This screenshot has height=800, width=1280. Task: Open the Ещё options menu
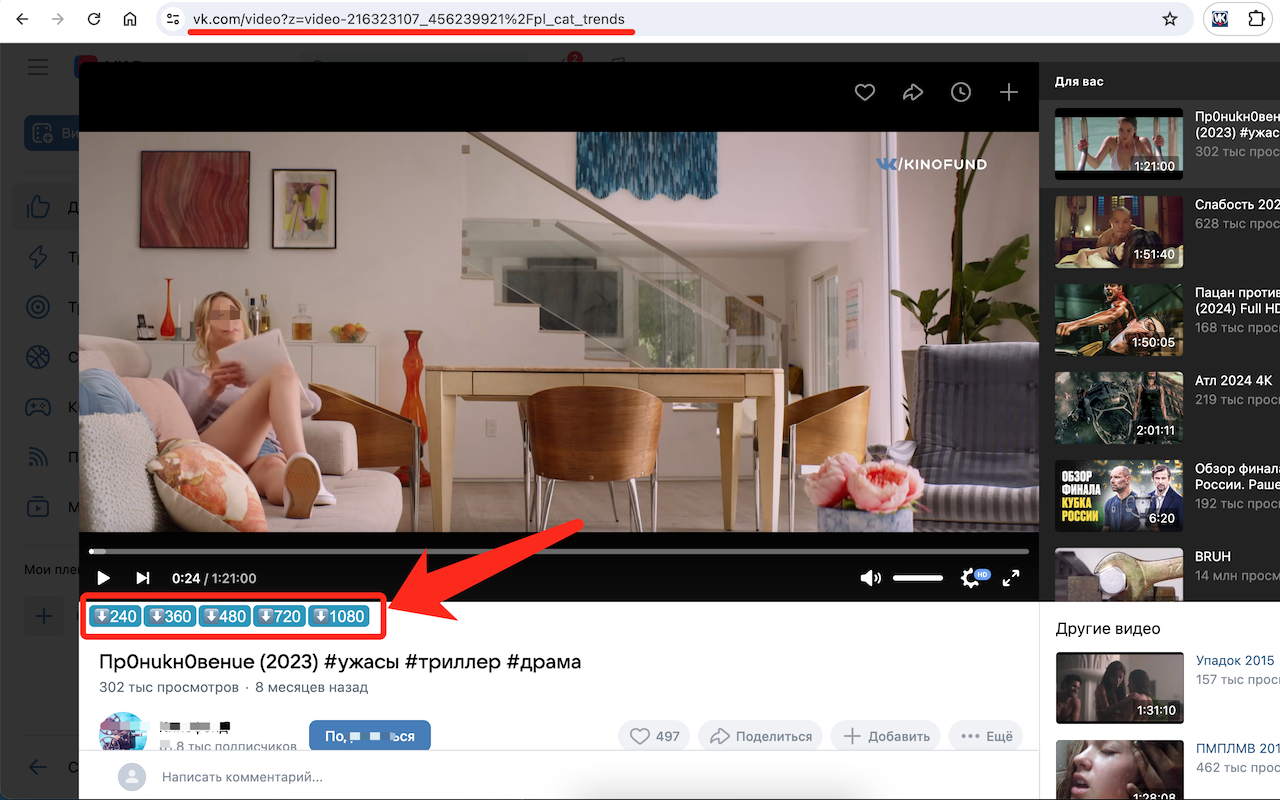coord(985,735)
